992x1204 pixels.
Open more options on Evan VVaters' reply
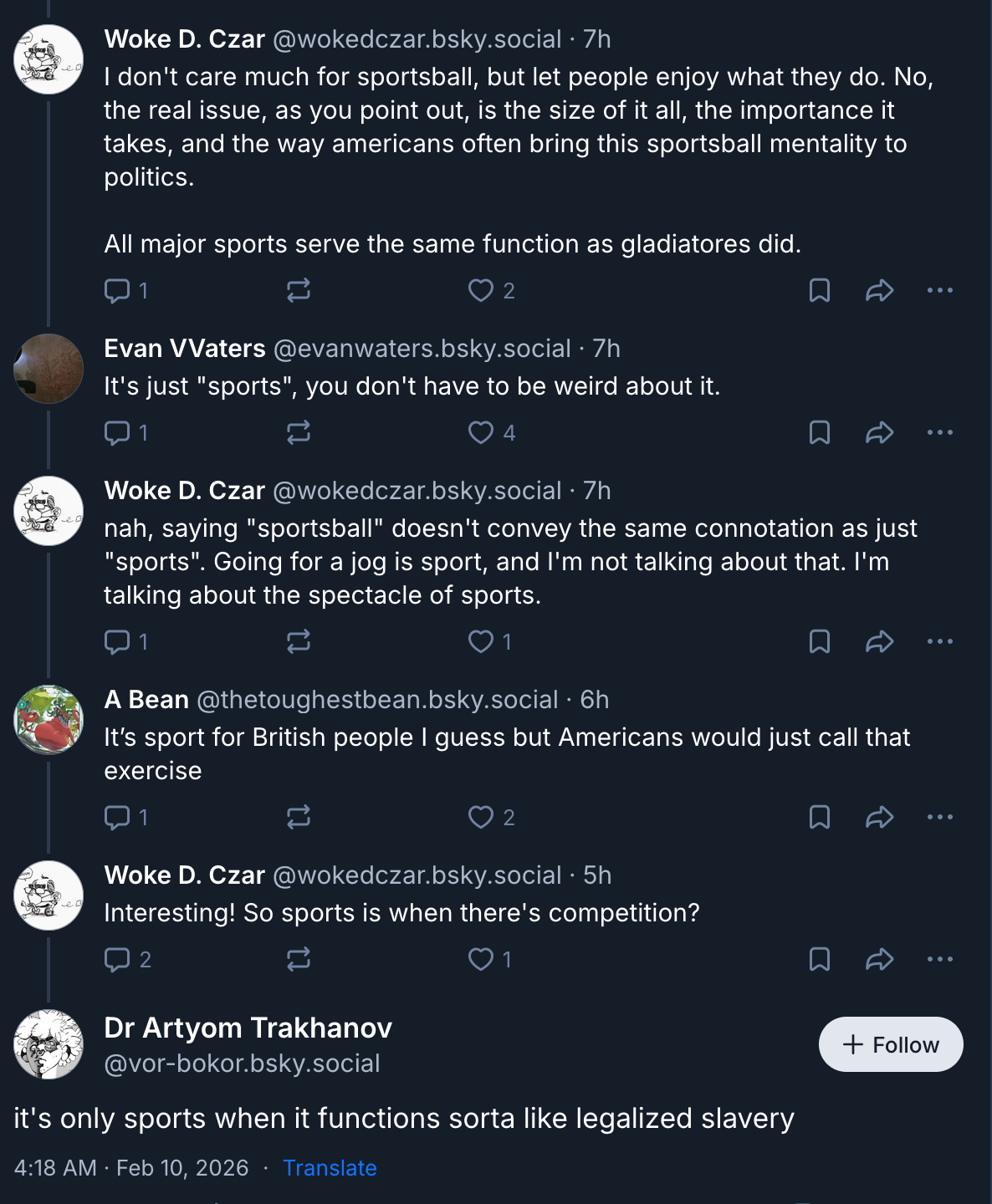[x=939, y=432]
